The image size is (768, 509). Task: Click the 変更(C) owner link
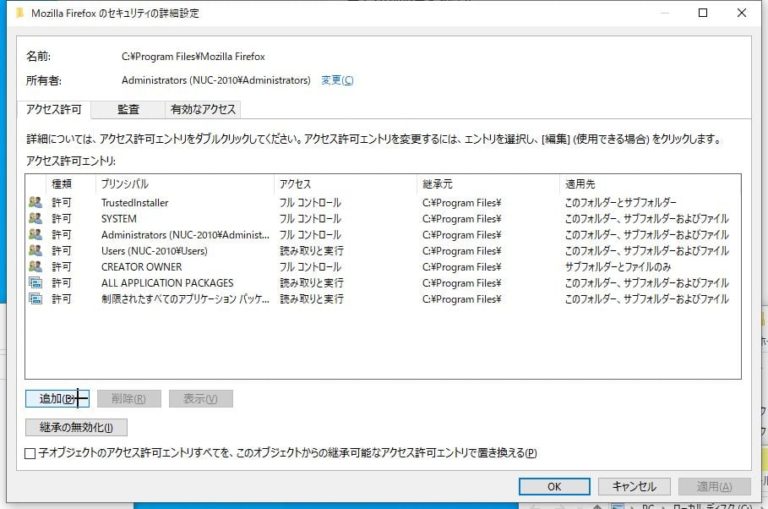coord(337,80)
